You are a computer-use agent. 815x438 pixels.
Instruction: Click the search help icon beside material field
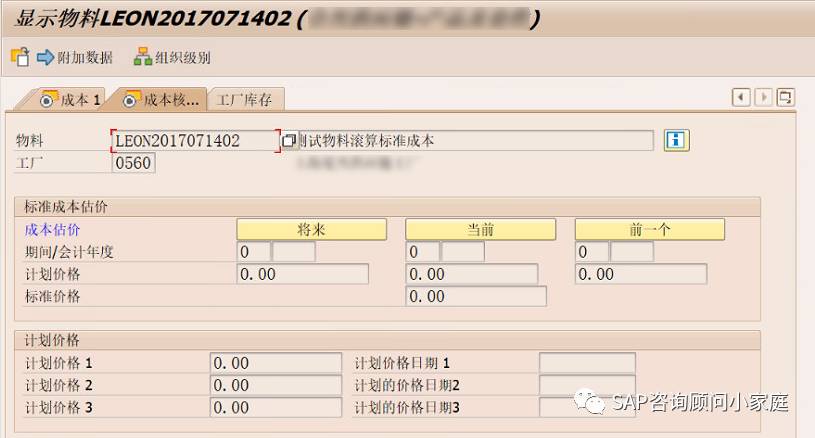coord(288,141)
